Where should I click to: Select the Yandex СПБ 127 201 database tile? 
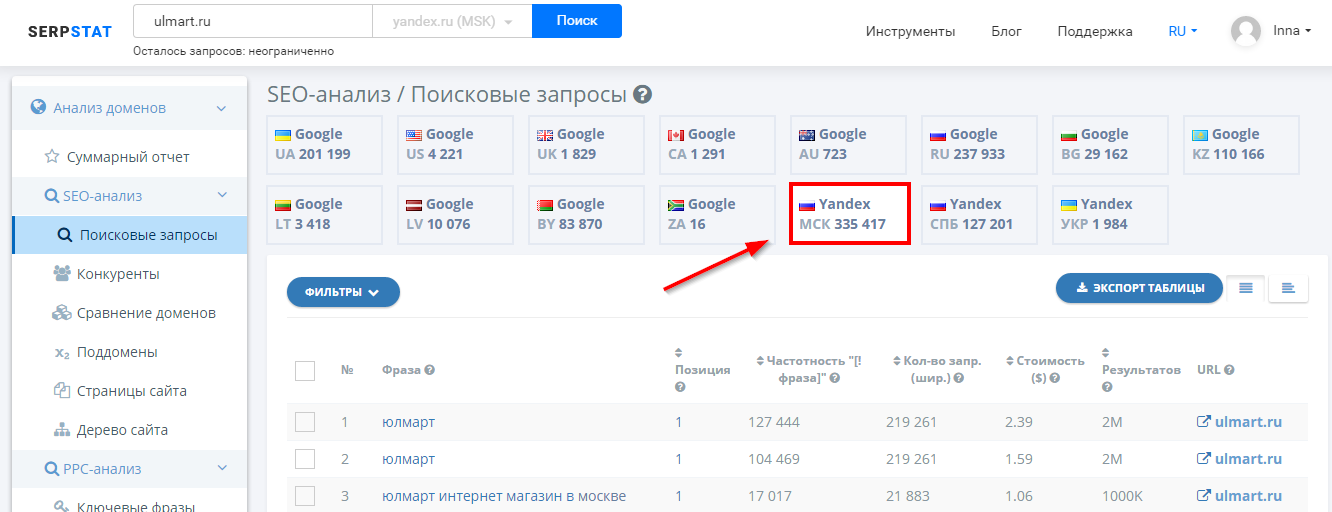point(979,215)
